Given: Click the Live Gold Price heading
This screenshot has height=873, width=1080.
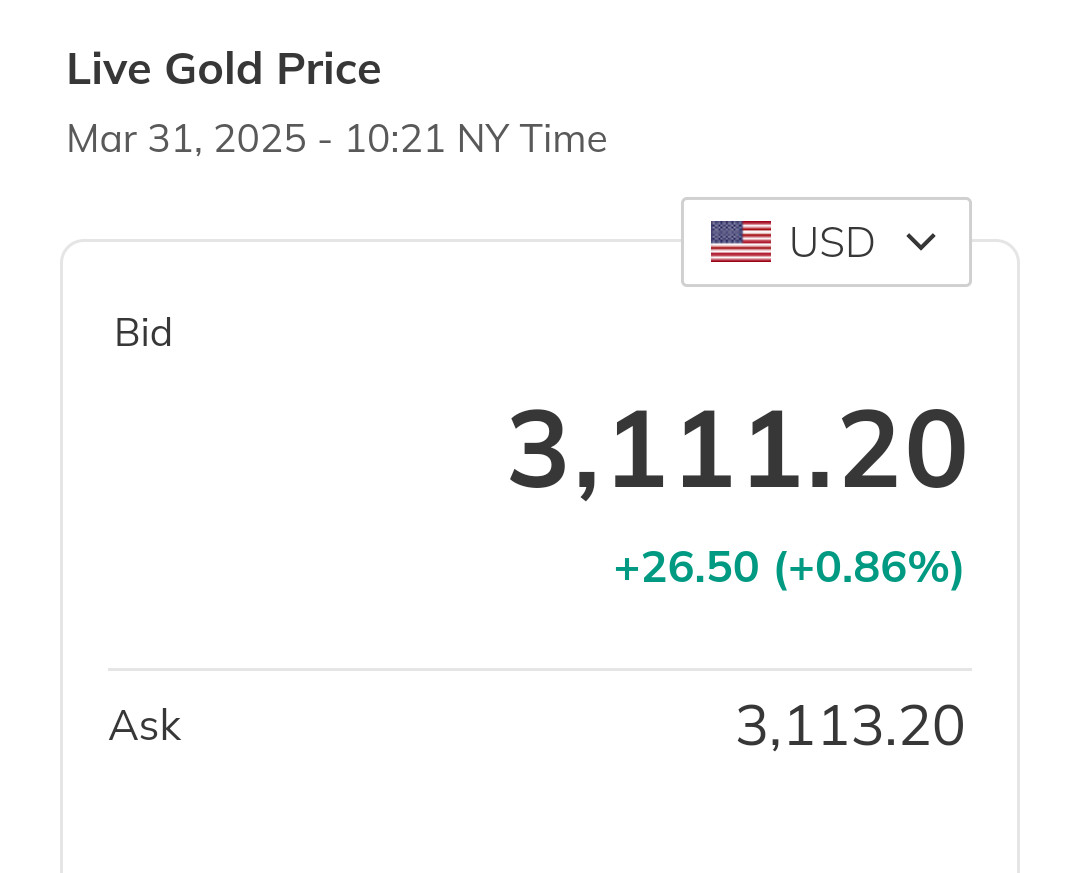Looking at the screenshot, I should pos(224,70).
